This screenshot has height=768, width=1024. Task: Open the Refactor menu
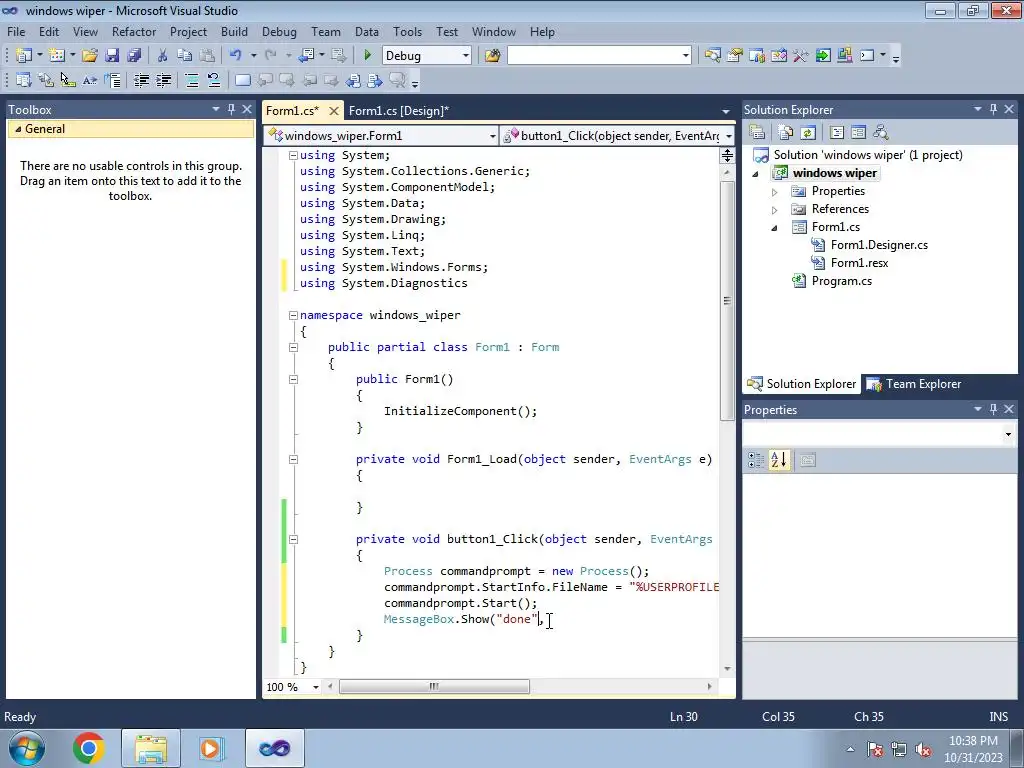pos(134,31)
